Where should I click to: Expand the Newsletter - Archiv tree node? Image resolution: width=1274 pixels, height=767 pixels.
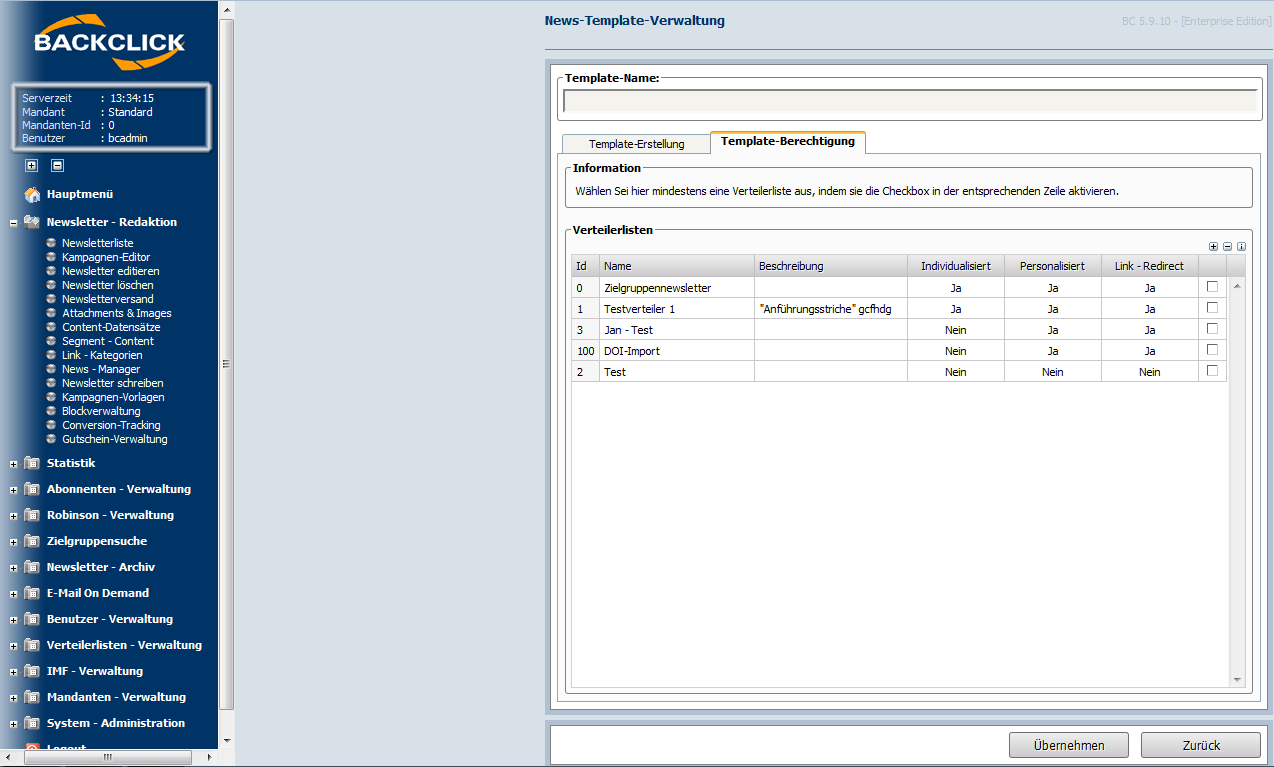pos(13,568)
